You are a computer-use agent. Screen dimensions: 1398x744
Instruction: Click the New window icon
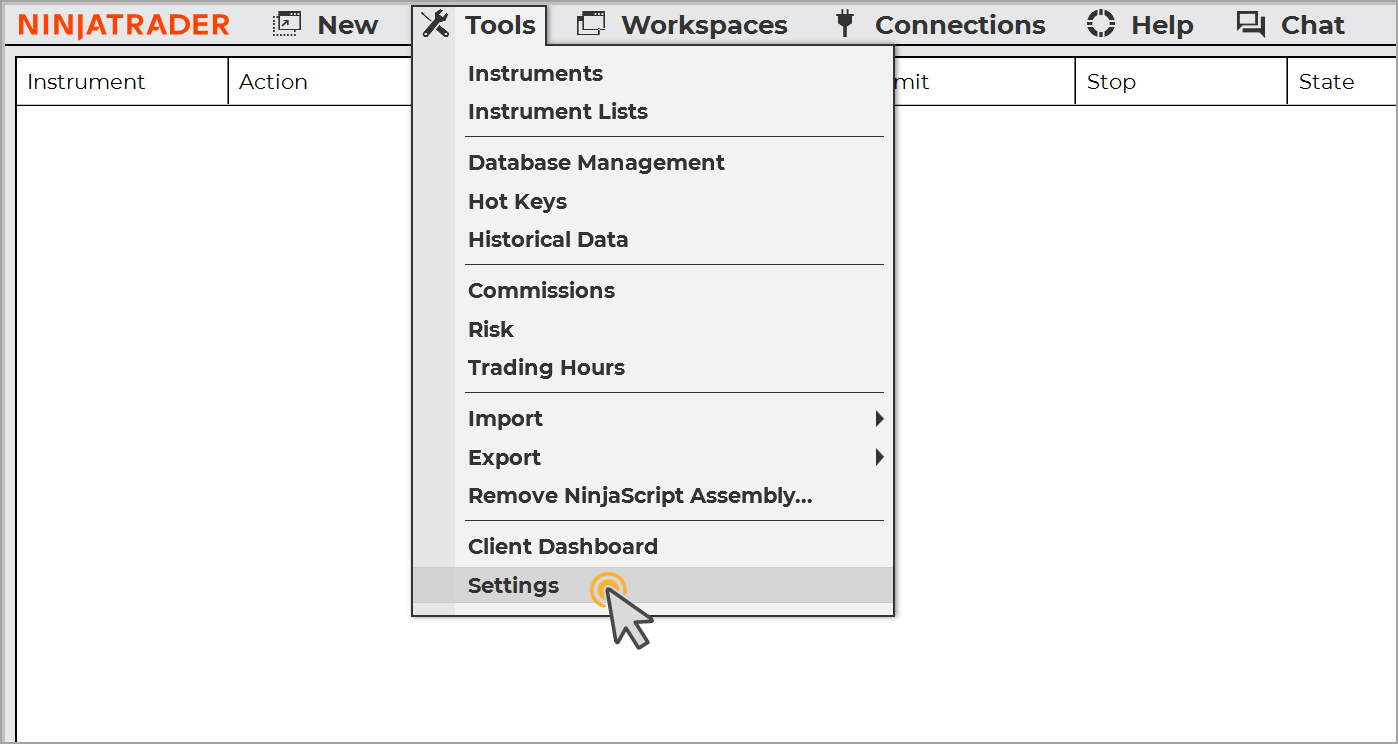[x=287, y=24]
